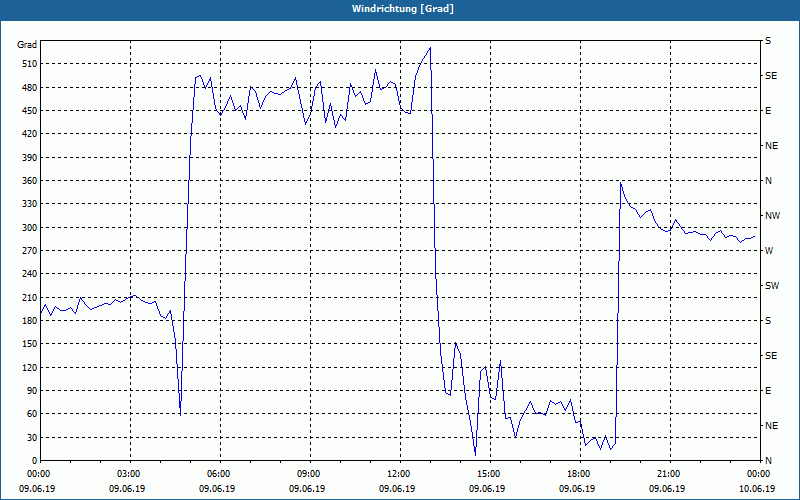Image resolution: width=800 pixels, height=500 pixels.
Task: Select the 240 y-axis value
Action: [30, 274]
